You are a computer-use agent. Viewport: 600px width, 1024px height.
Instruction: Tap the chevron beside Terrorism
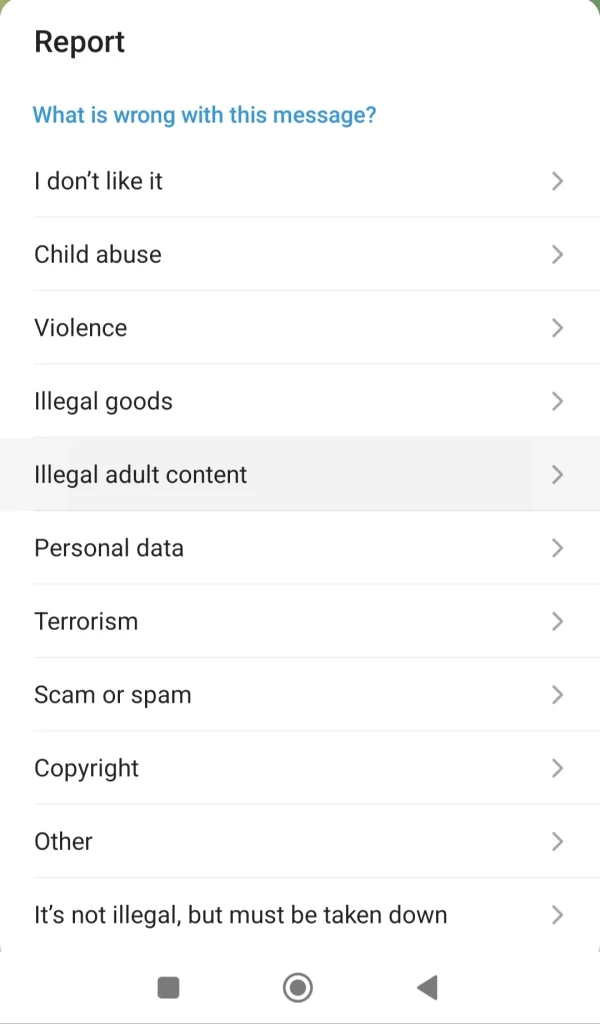(557, 621)
